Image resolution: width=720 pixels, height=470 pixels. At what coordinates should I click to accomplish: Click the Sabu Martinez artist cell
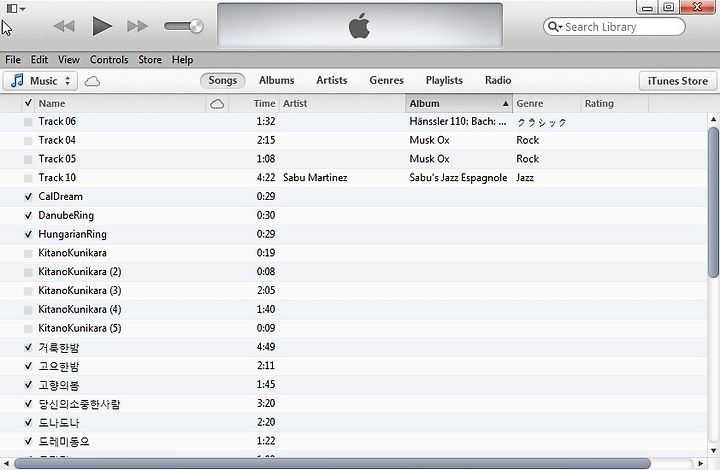tap(315, 178)
